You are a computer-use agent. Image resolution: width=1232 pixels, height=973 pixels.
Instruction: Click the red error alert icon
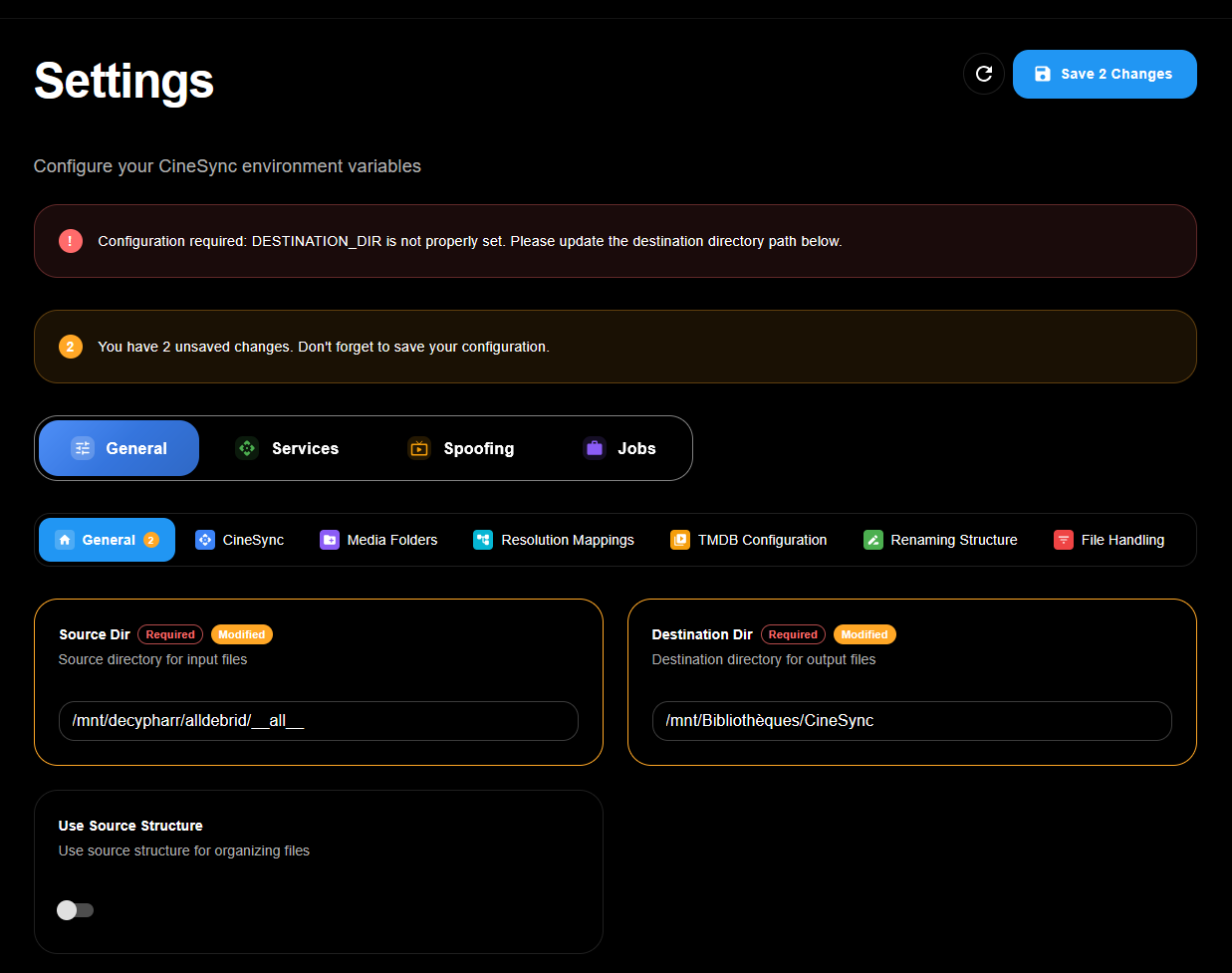pos(71,241)
